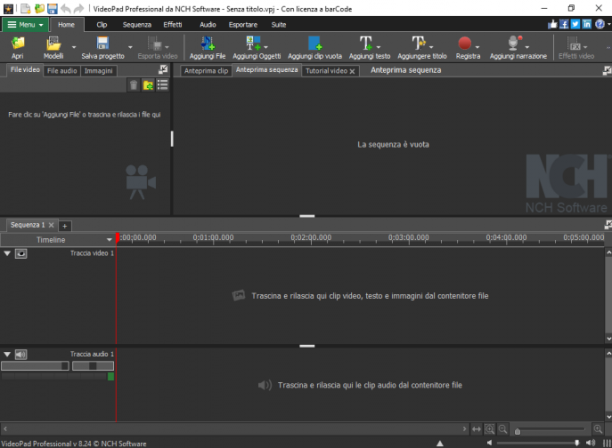Add a blank clip with Aggiungi clip vuota
Image resolution: width=612 pixels, height=448 pixels.
[x=315, y=44]
